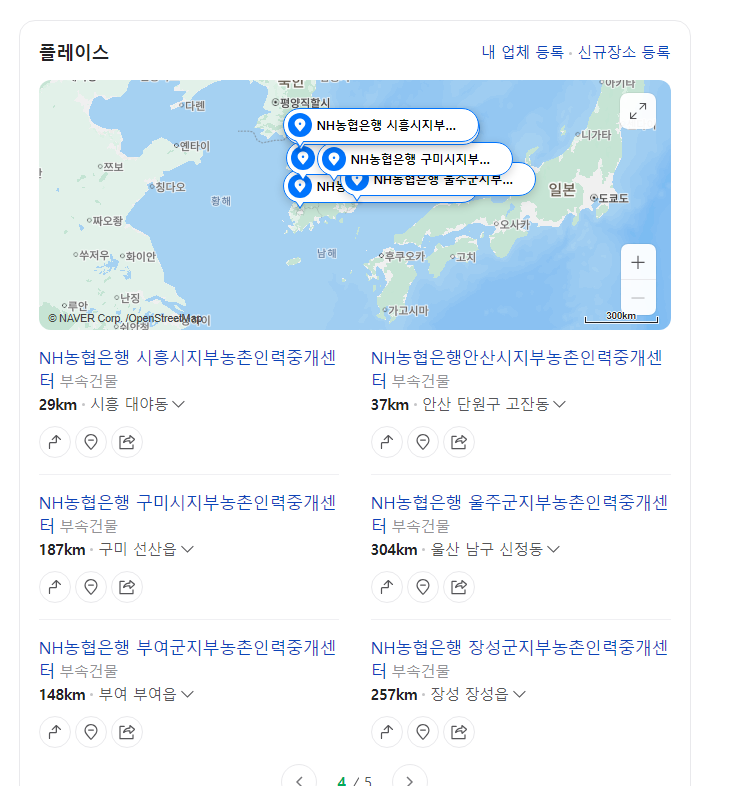Show 울주군지부 location pin on map

[423, 587]
